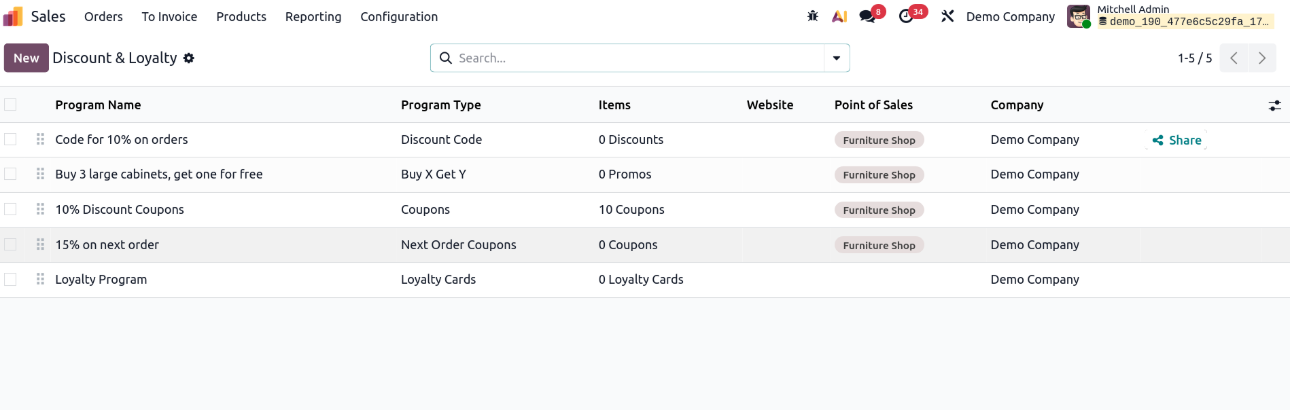Click the Sales app logo icon
This screenshot has height=410, width=1290.
13,17
